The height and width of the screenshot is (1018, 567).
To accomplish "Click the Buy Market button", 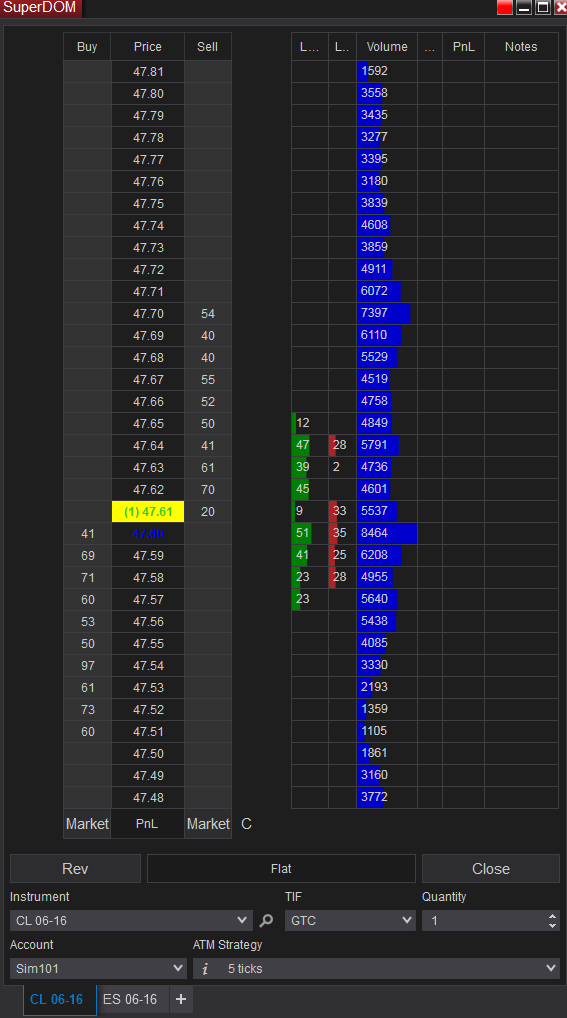I will (x=87, y=824).
